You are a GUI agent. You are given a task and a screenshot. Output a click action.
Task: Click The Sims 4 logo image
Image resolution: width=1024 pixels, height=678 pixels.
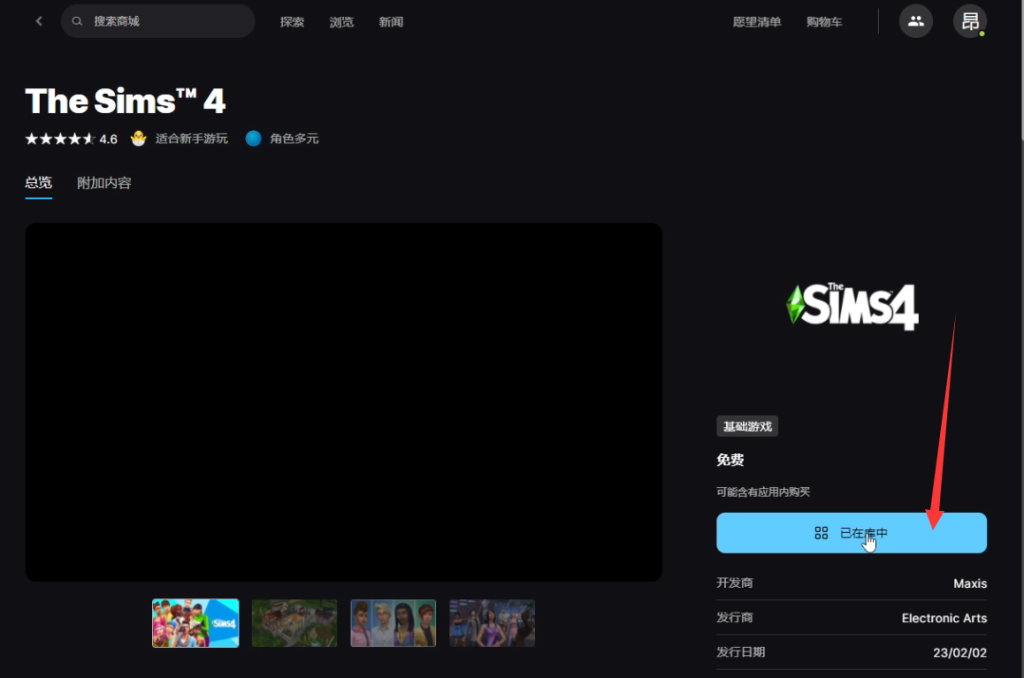[852, 306]
